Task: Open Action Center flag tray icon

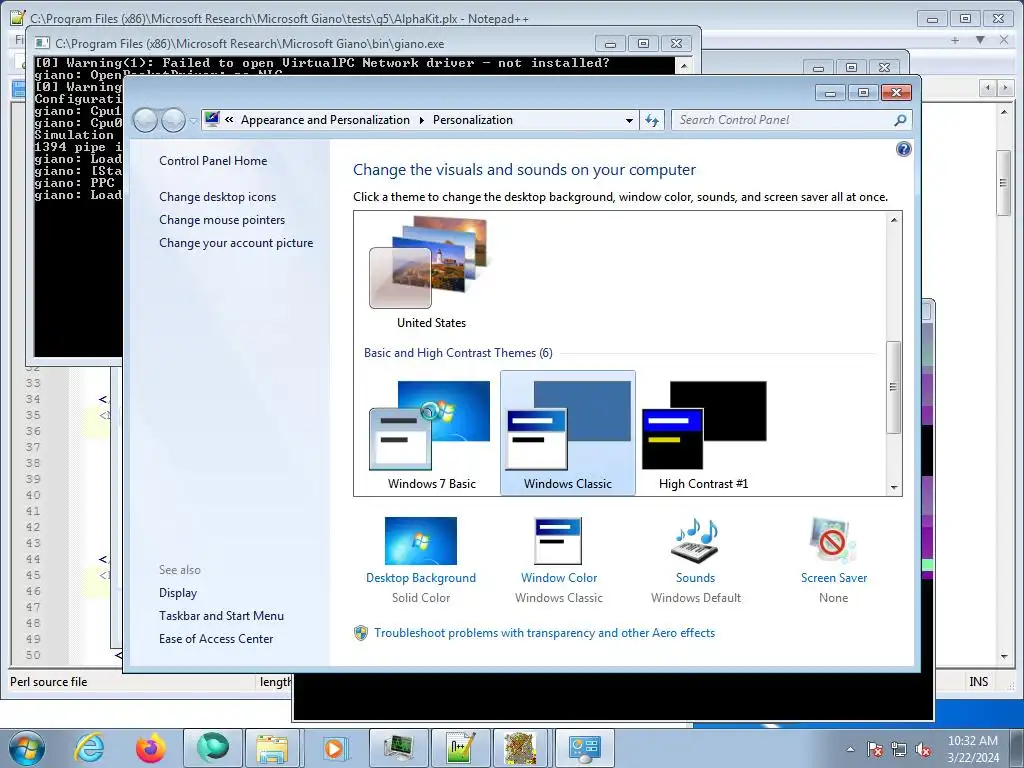Action: click(875, 749)
